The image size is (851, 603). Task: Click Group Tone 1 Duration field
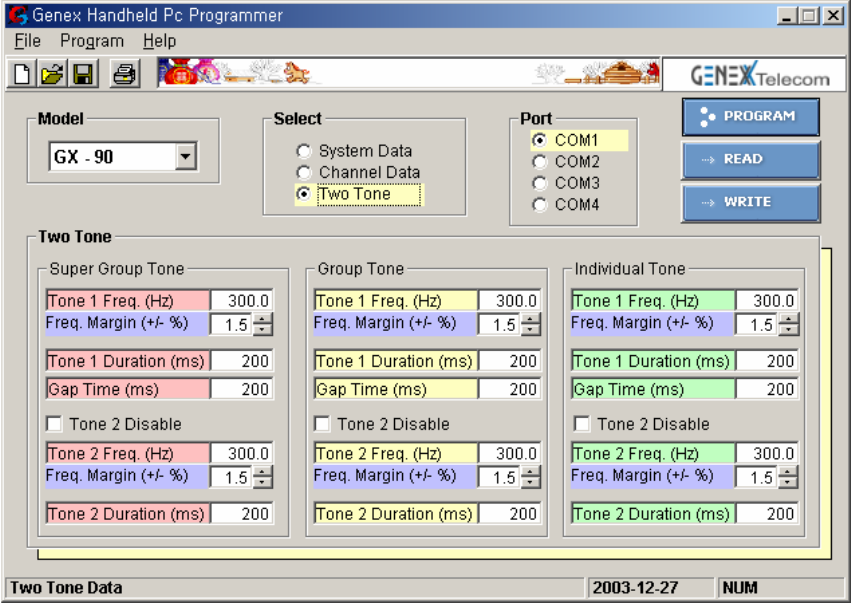coord(510,361)
